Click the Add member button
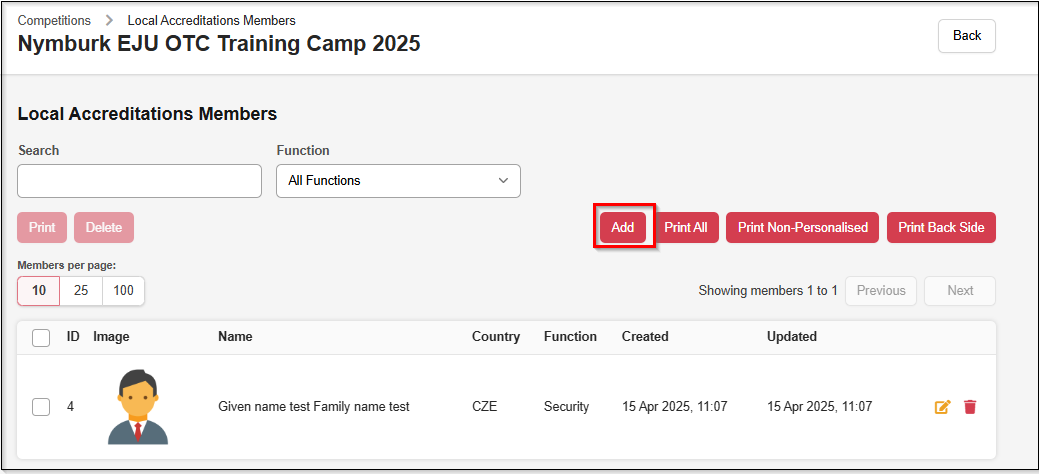 click(x=623, y=228)
